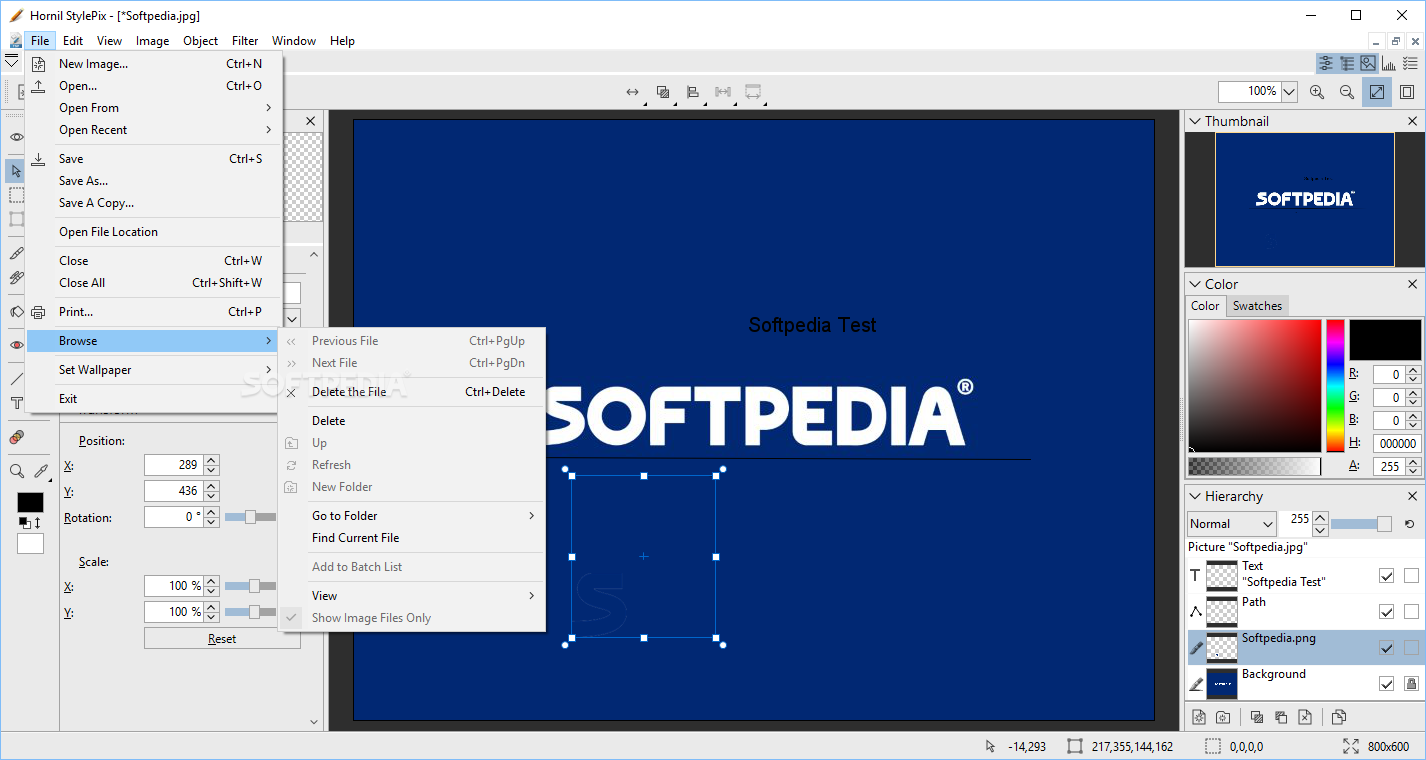Screen dimensions: 1426x760
Task: Switch to the Swatches tab
Action: [x=1257, y=306]
